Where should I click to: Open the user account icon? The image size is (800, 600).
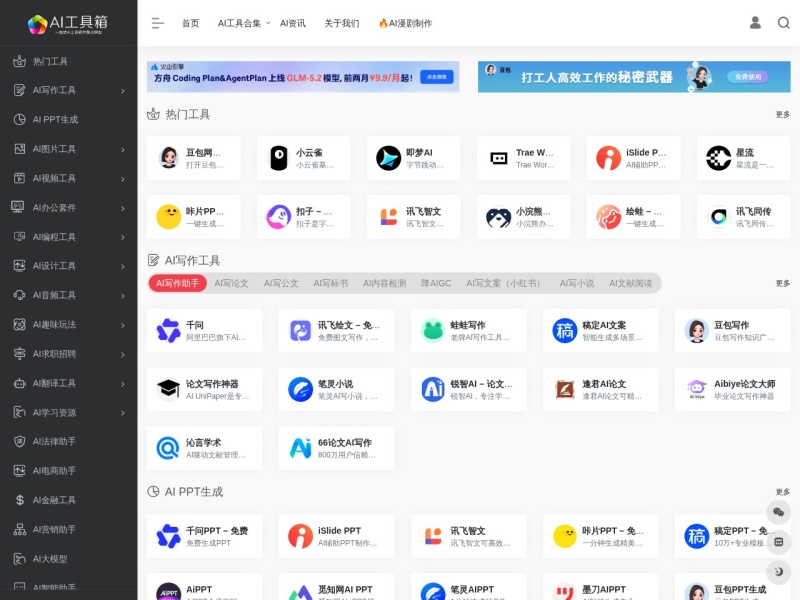point(755,23)
